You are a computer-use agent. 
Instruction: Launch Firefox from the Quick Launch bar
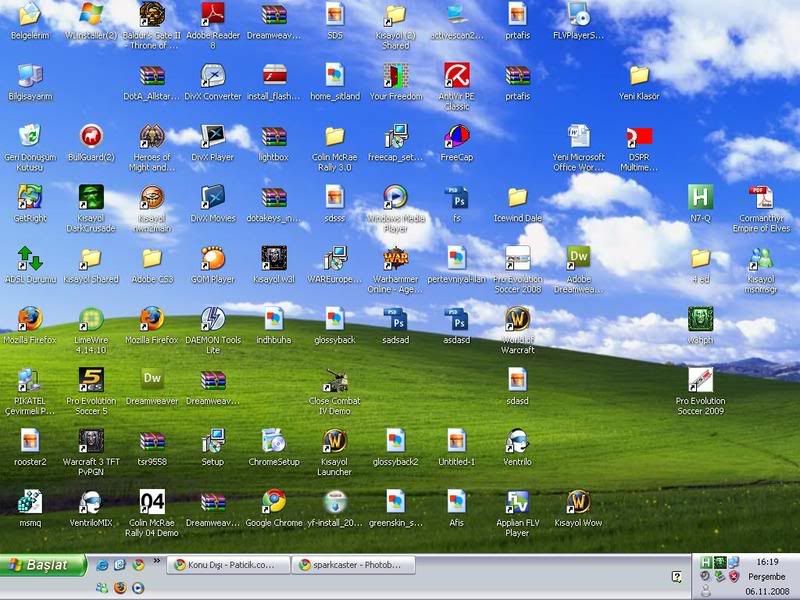(120, 588)
